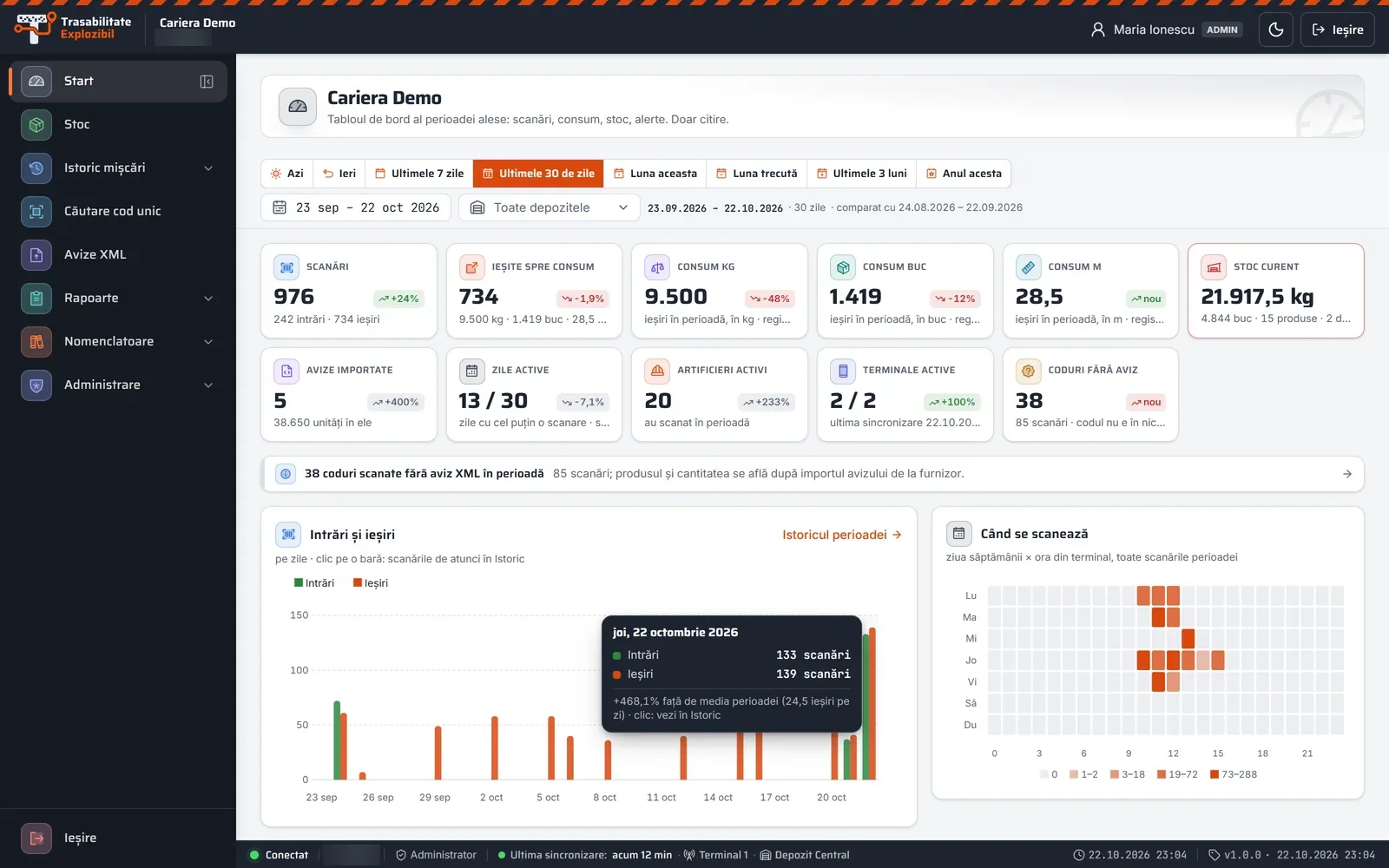Open Istoricul perioadei link
Image resolution: width=1389 pixels, height=868 pixels.
point(841,535)
